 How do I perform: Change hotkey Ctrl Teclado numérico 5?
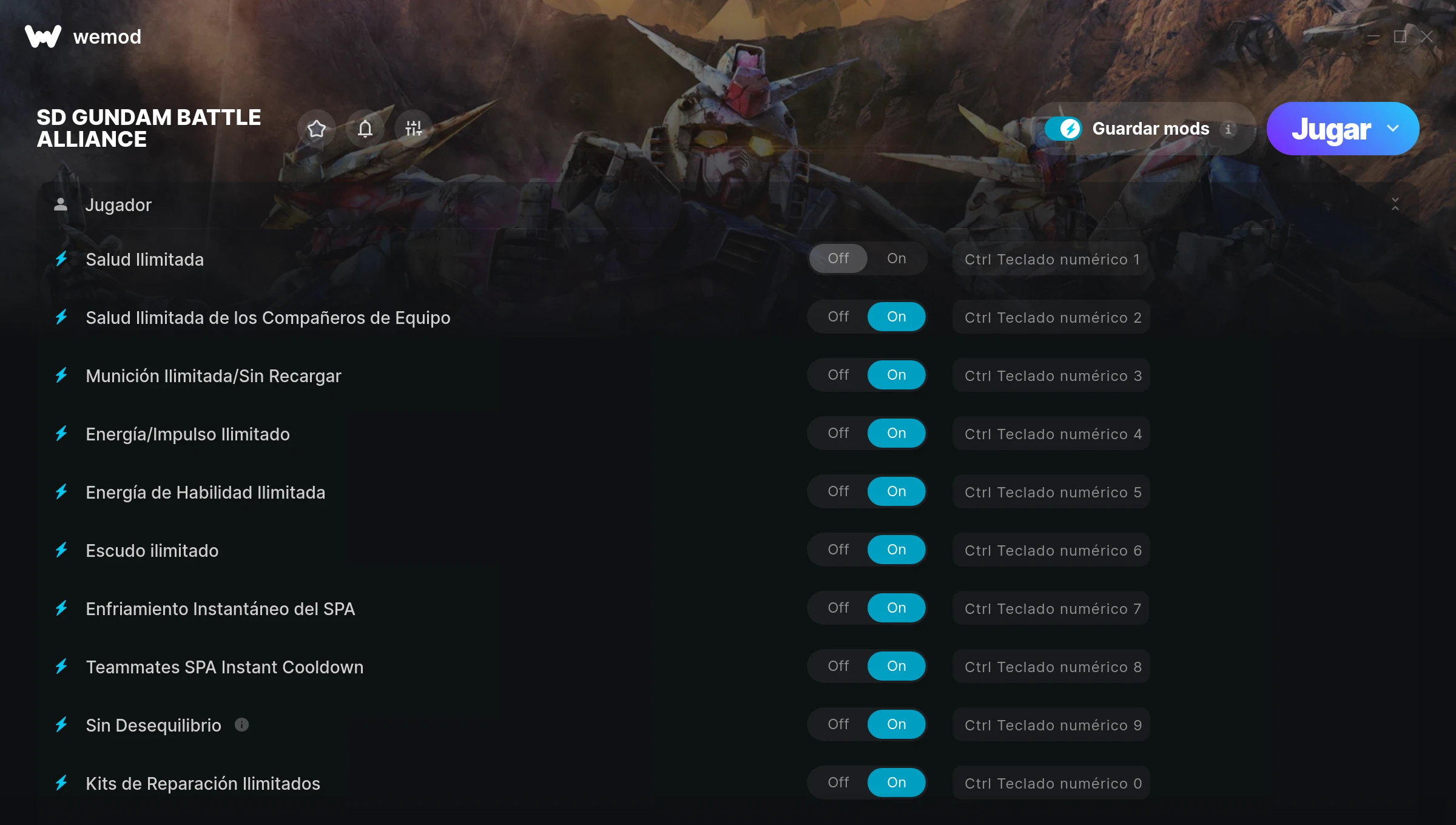pos(1051,492)
